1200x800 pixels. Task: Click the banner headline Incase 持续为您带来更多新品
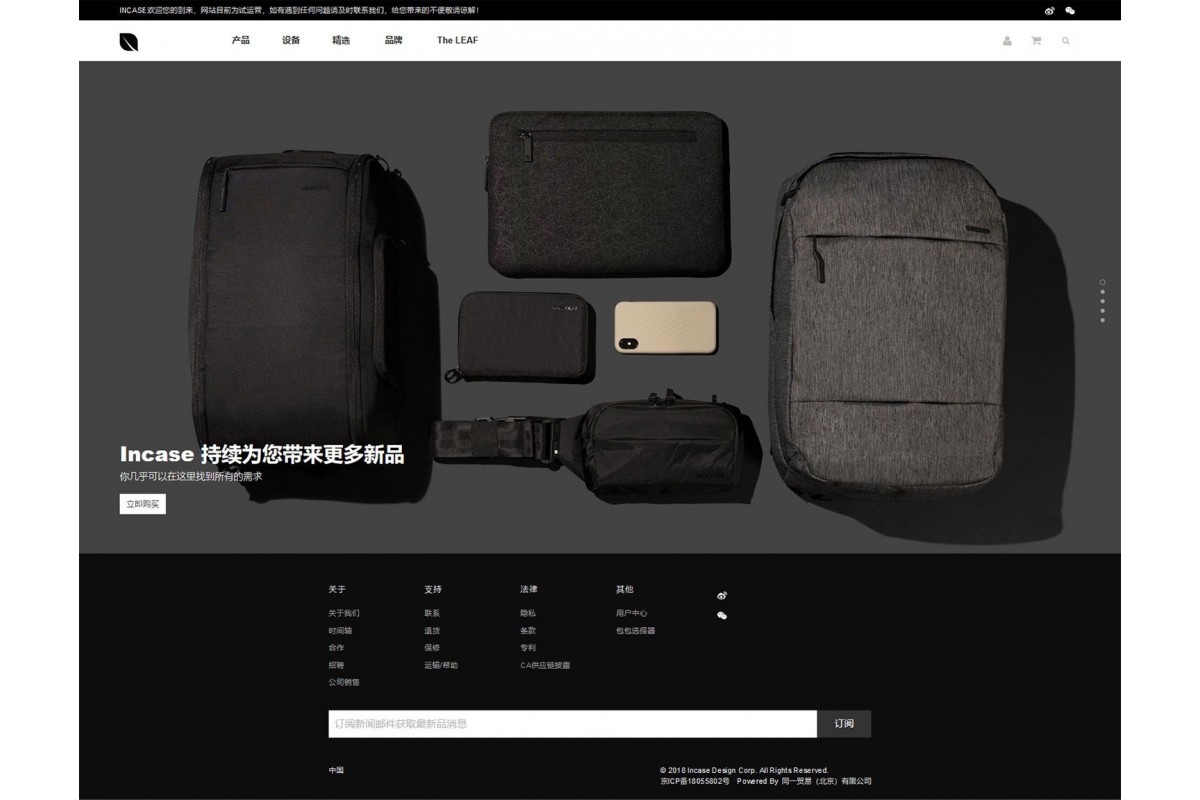click(x=262, y=455)
